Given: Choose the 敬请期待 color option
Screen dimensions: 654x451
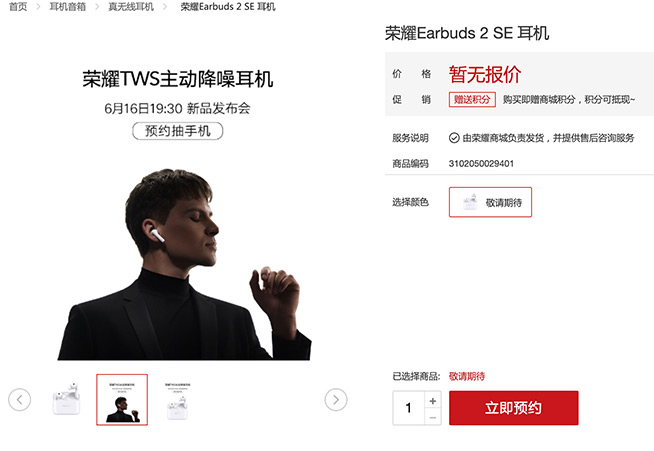Looking at the screenshot, I should tap(490, 202).
